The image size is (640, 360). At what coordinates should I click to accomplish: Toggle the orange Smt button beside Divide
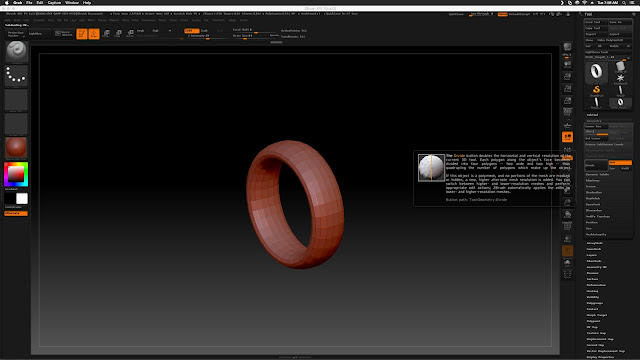pyautogui.click(x=620, y=162)
